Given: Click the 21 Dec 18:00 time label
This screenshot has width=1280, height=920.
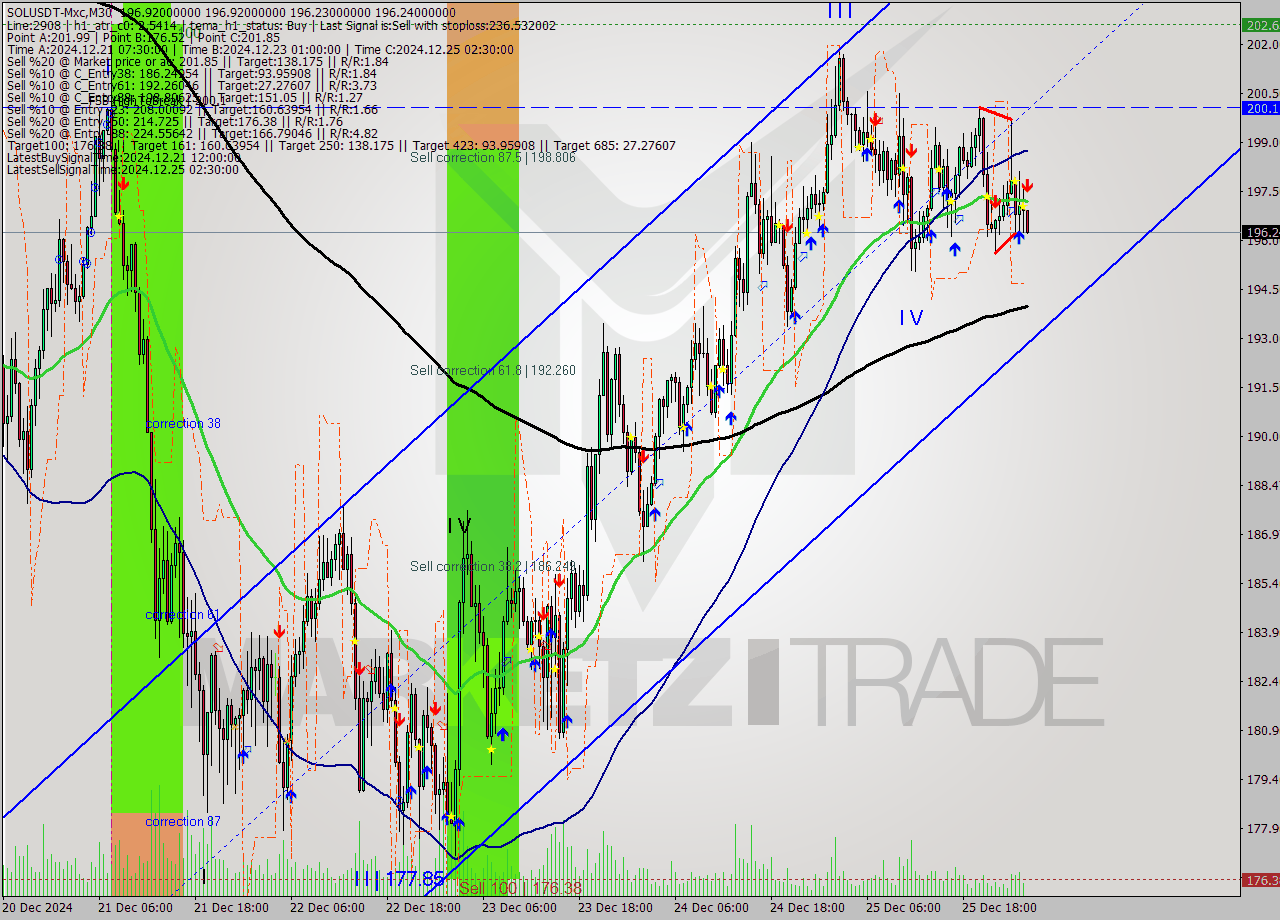Looking at the screenshot, I should pyautogui.click(x=231, y=908).
